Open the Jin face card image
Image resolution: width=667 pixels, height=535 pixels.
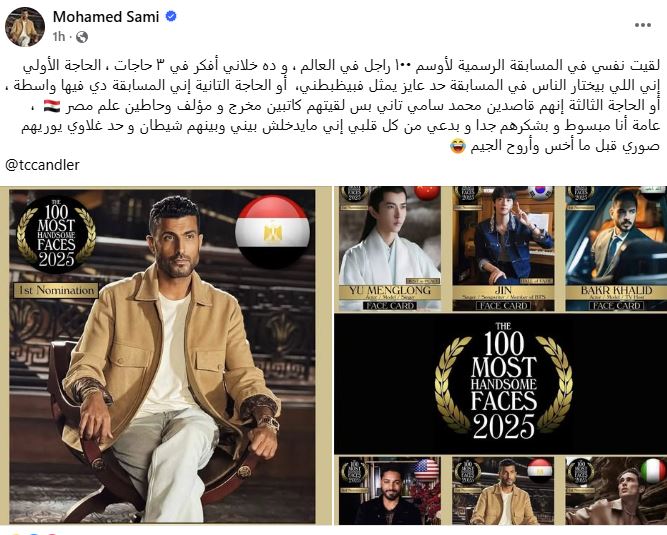pyautogui.click(x=503, y=249)
